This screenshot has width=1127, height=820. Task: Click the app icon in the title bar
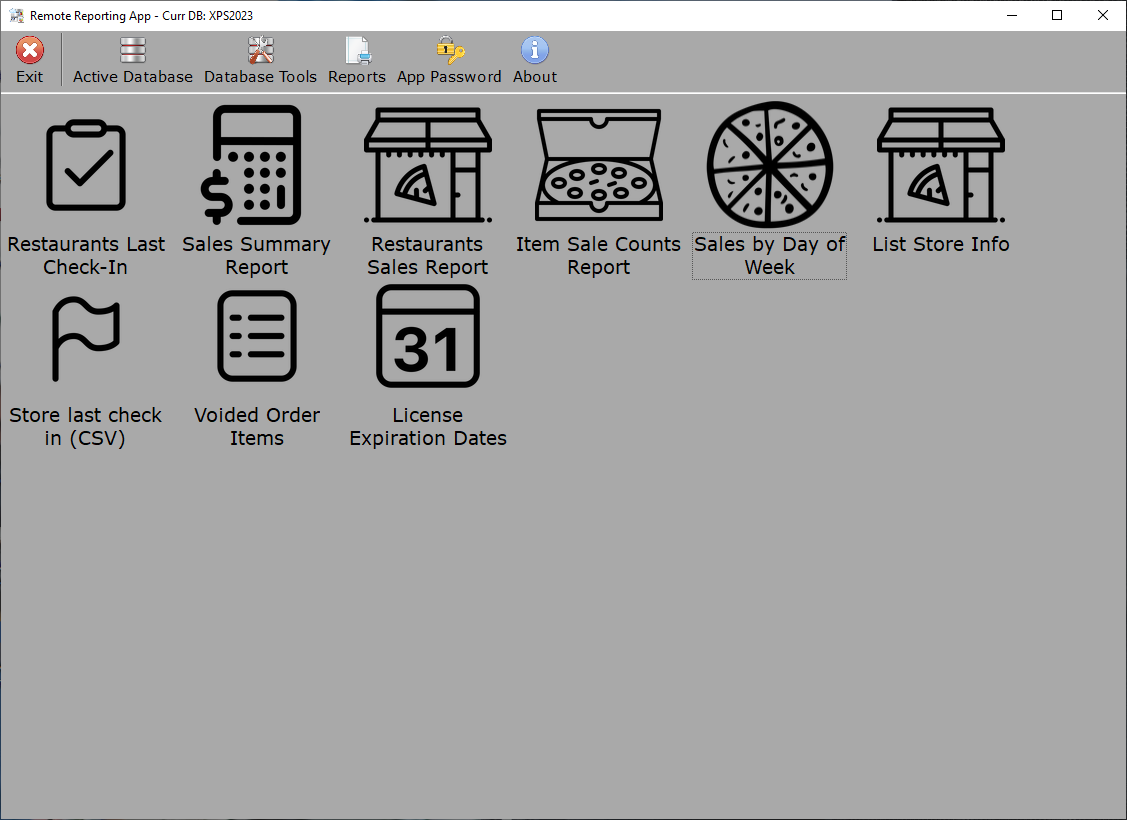pyautogui.click(x=16, y=16)
